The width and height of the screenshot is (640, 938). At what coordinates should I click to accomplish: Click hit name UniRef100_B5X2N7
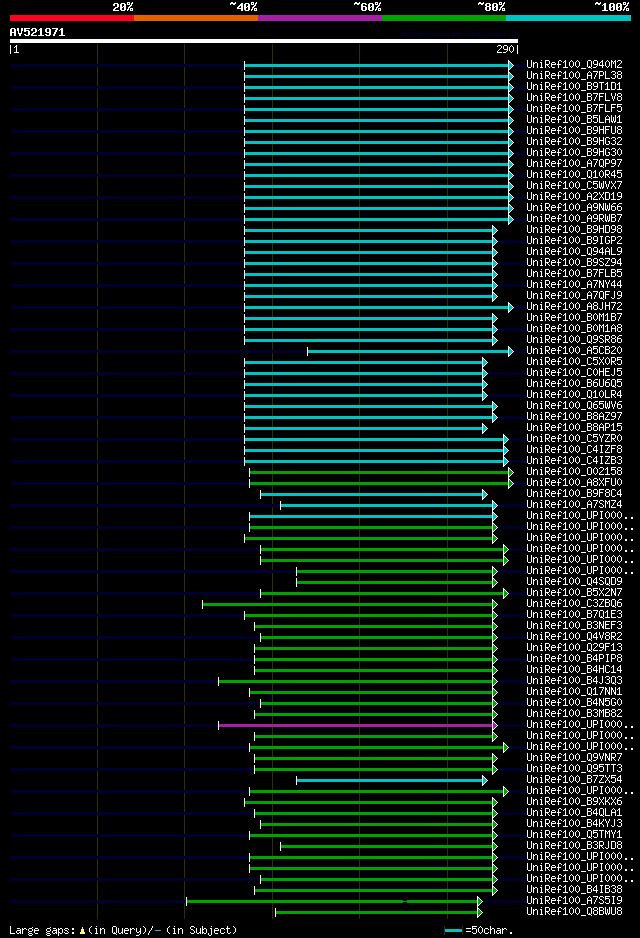574,592
